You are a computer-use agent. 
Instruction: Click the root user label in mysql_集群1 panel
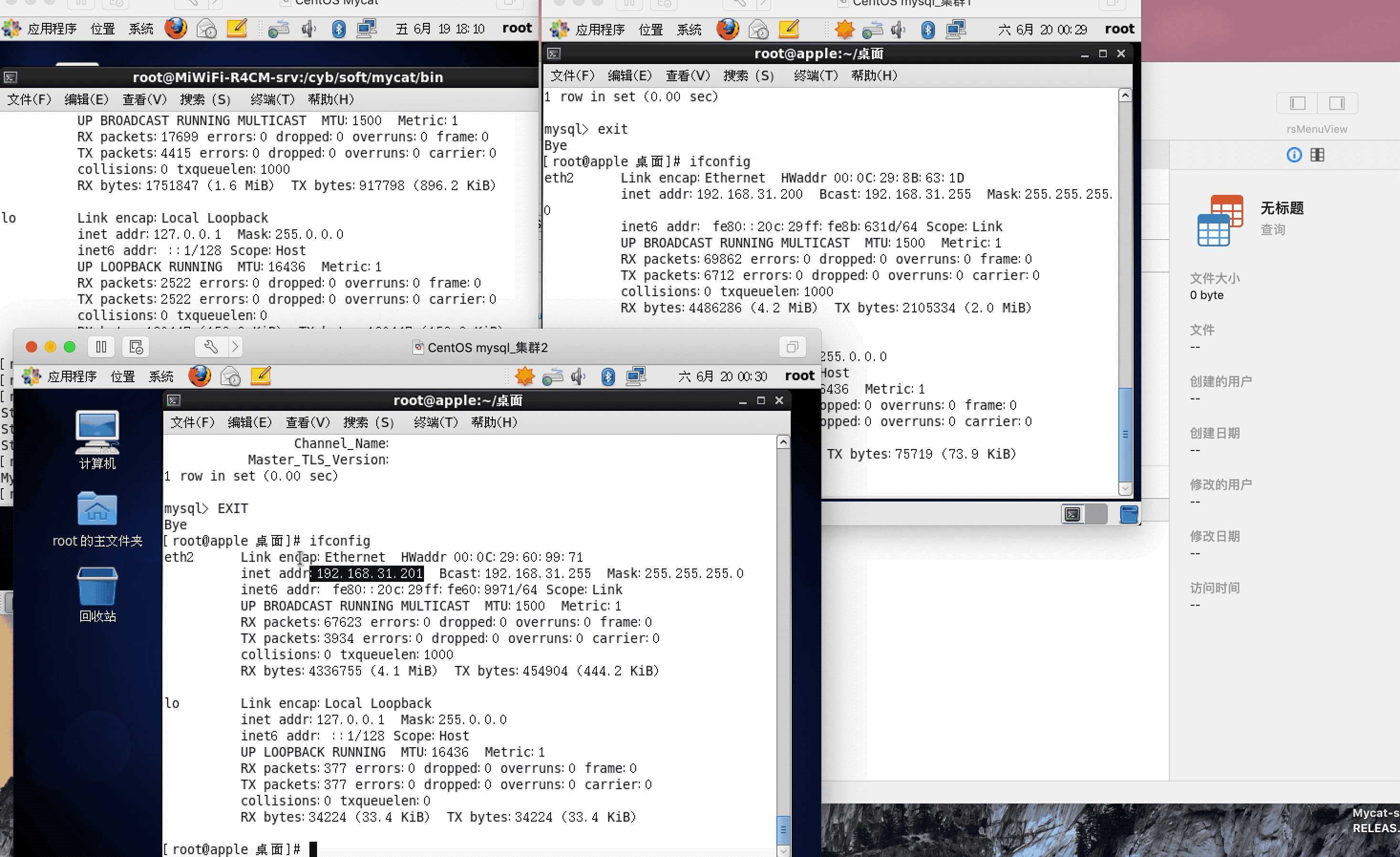tap(1119, 28)
